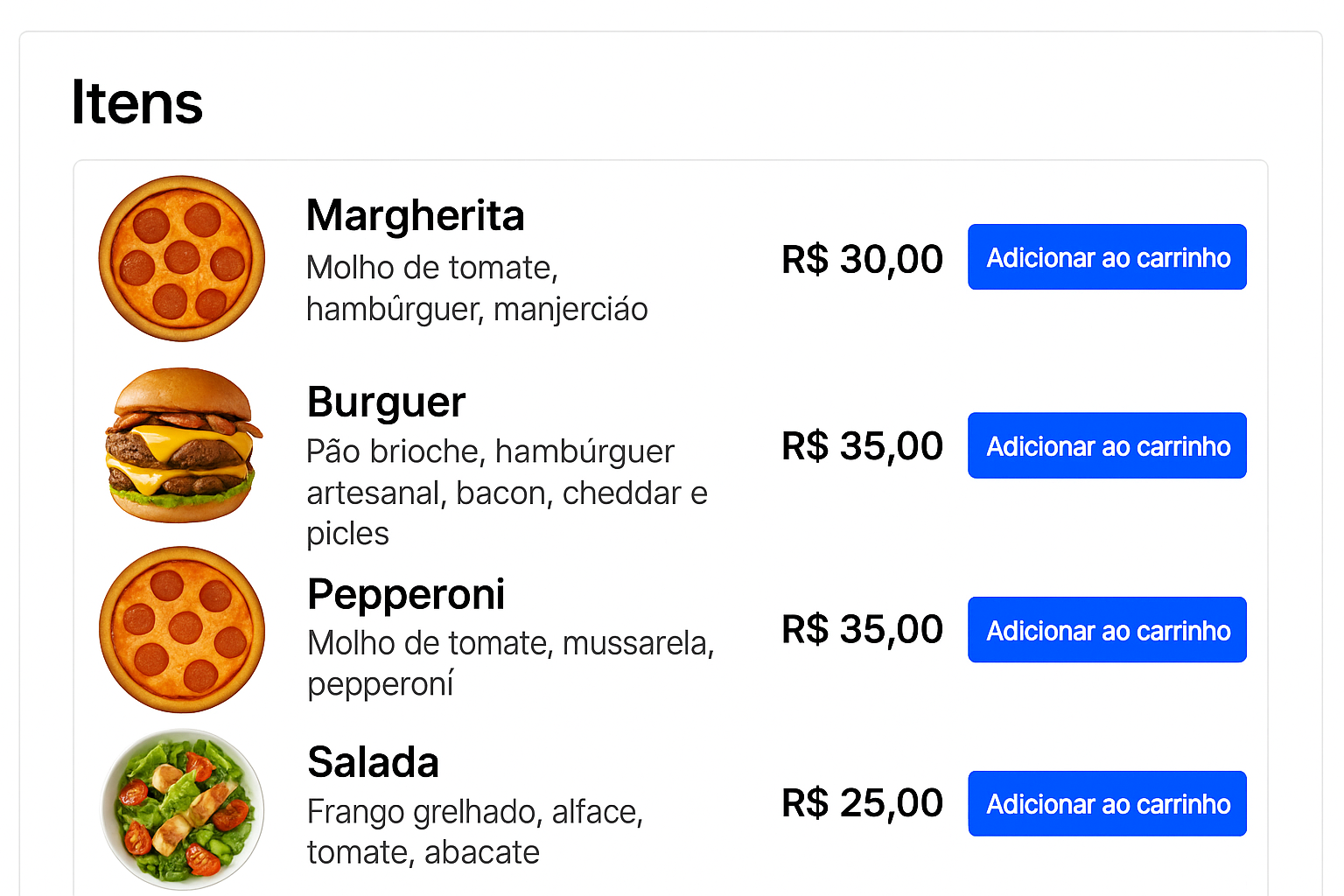
Task: Click the R$ 35,00 price of Burguer
Action: click(862, 445)
